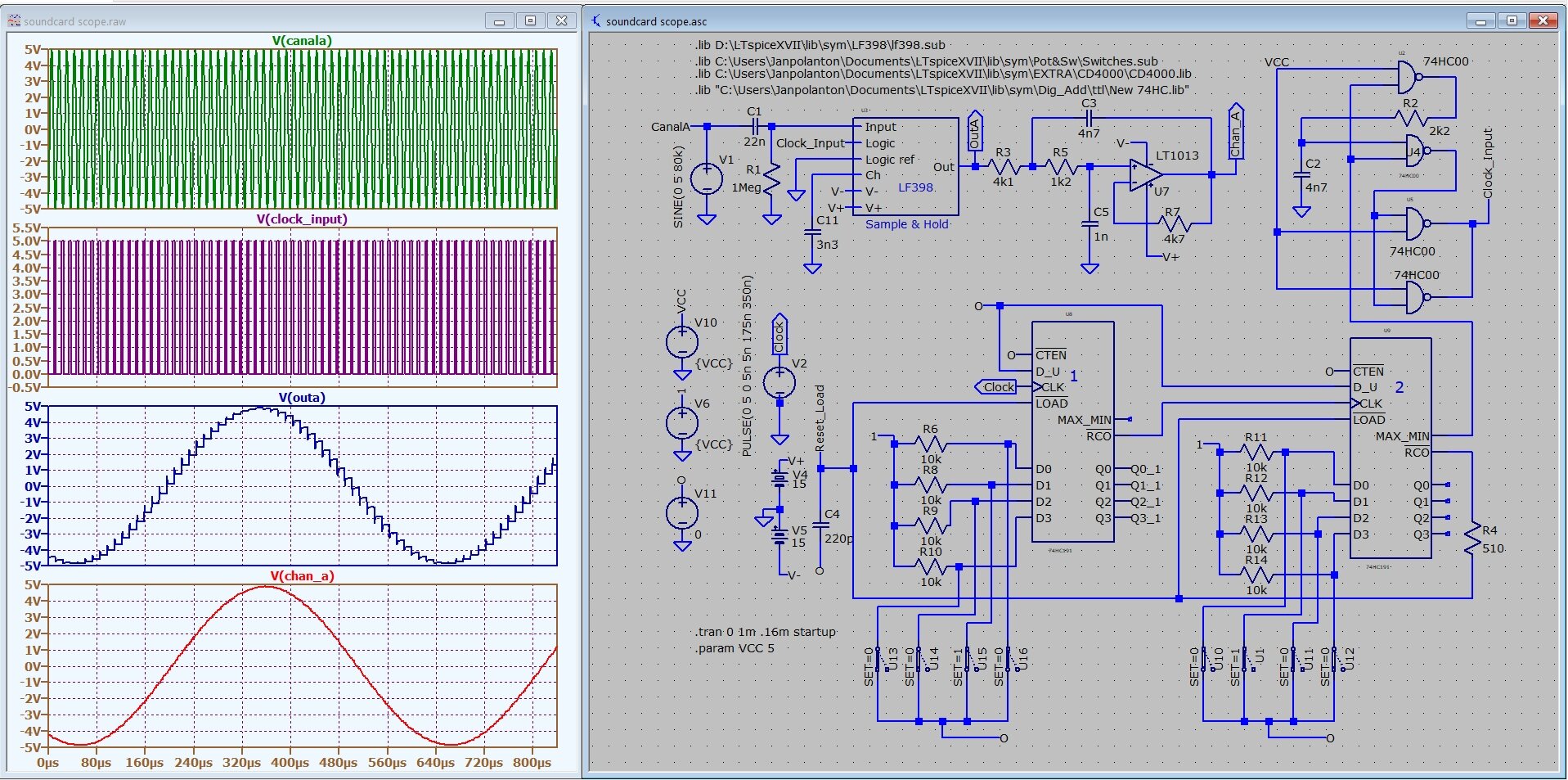Viewport: 1568px width, 780px height.
Task: Click the U13 SET=0 switch
Action: point(879,660)
